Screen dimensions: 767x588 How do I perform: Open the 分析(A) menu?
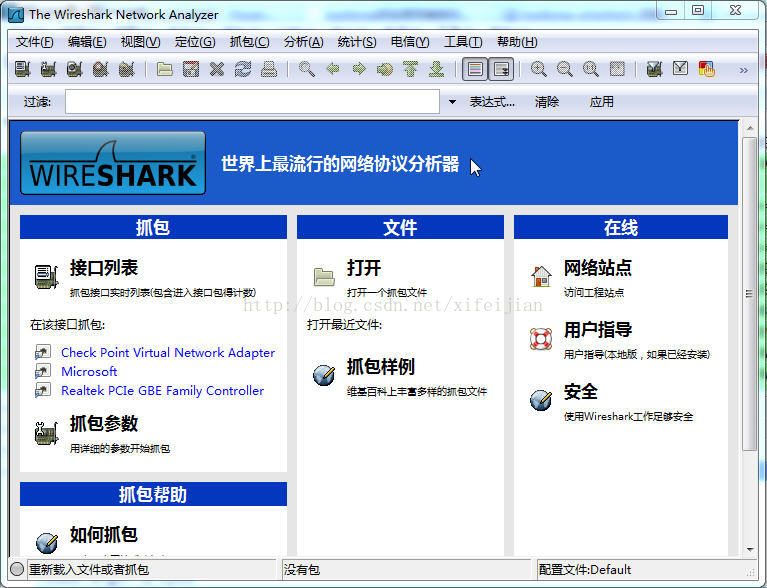pos(303,42)
